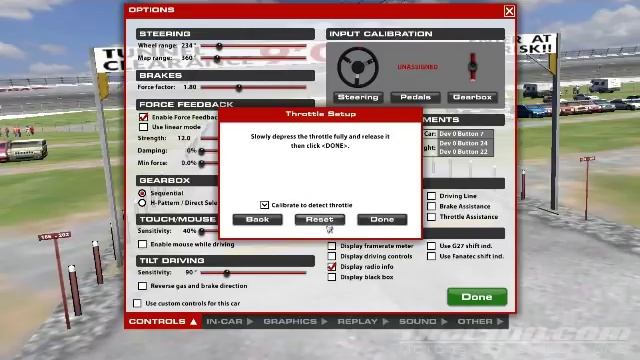Switch to the SOUND tab

(423, 322)
